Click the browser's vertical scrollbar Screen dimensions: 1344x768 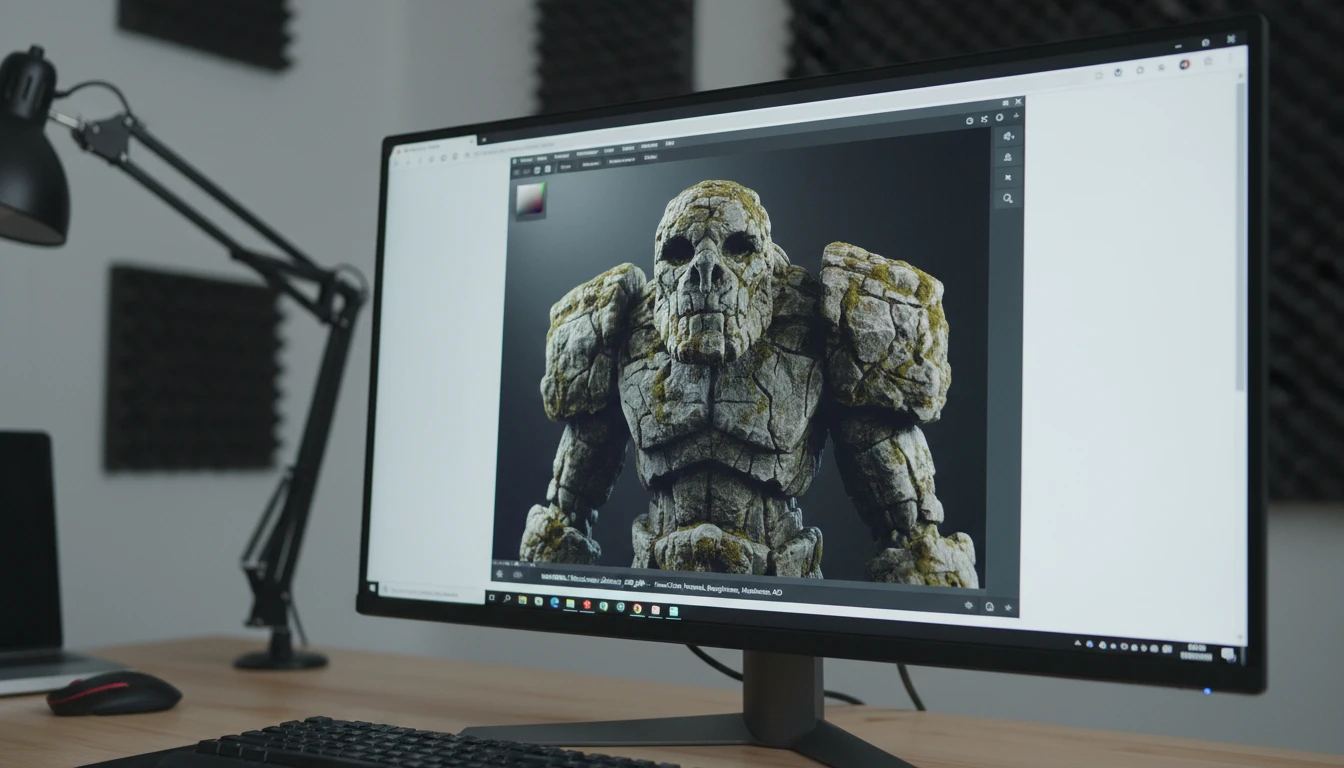[1241, 235]
